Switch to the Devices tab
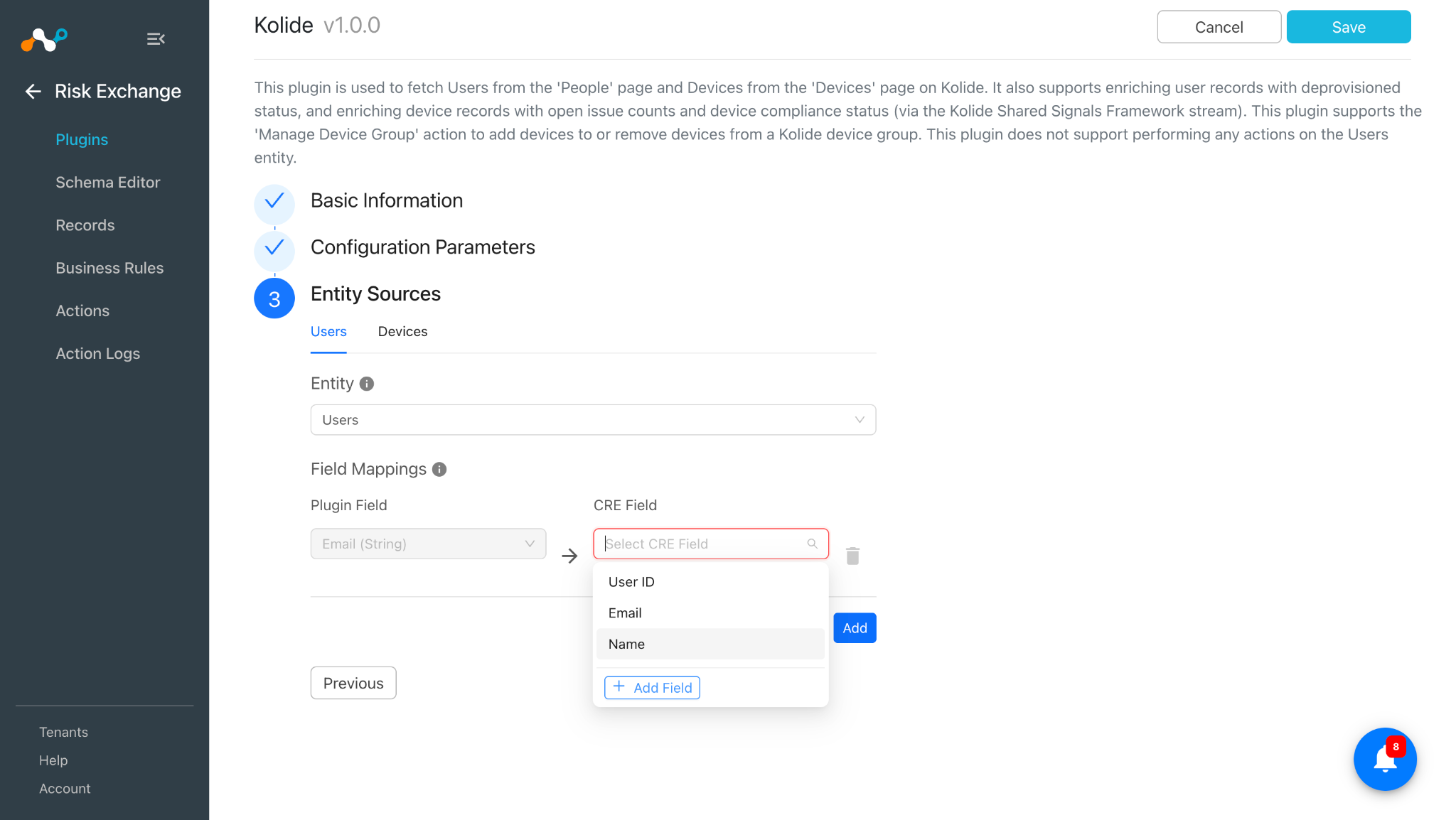 point(402,332)
